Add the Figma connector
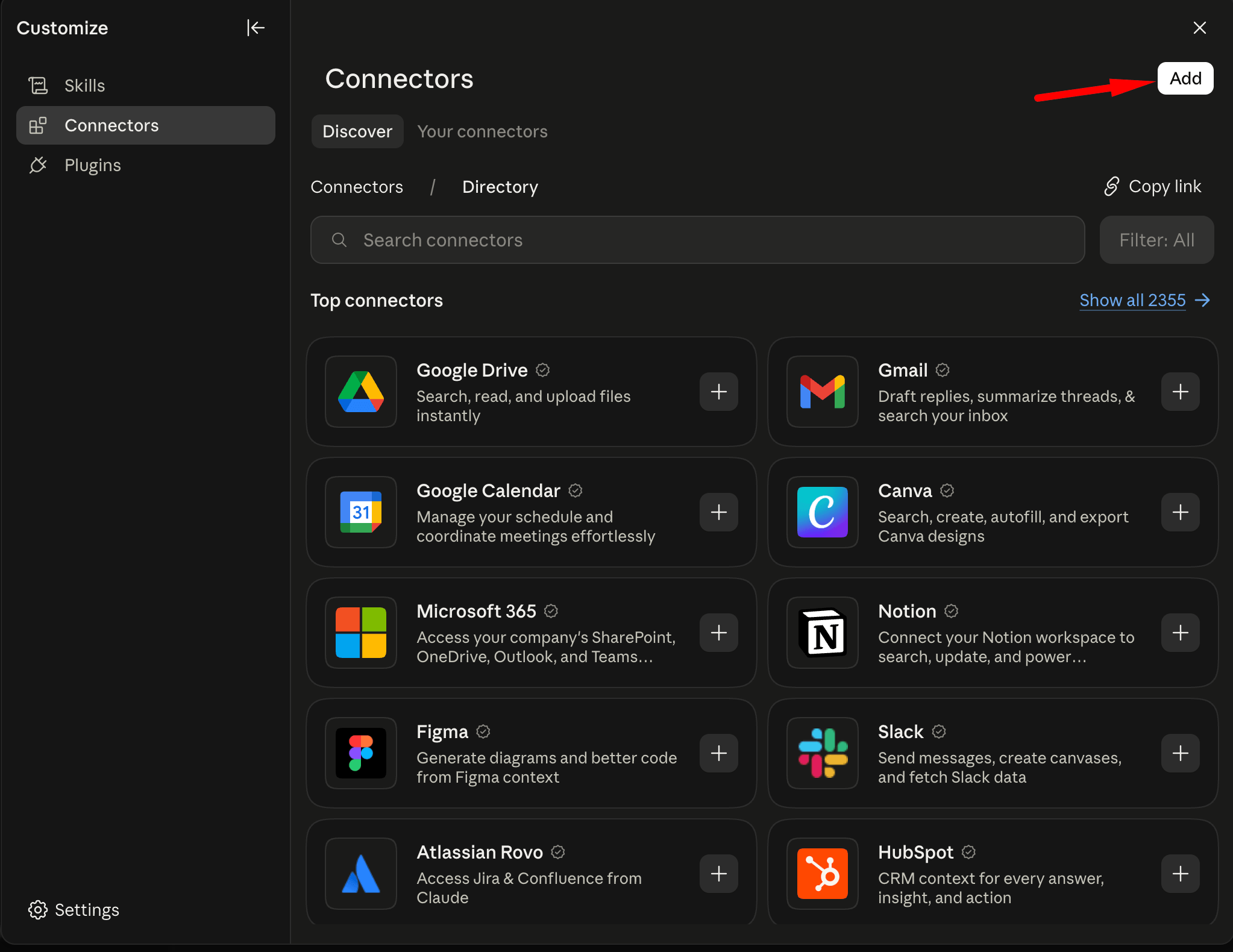 point(718,753)
